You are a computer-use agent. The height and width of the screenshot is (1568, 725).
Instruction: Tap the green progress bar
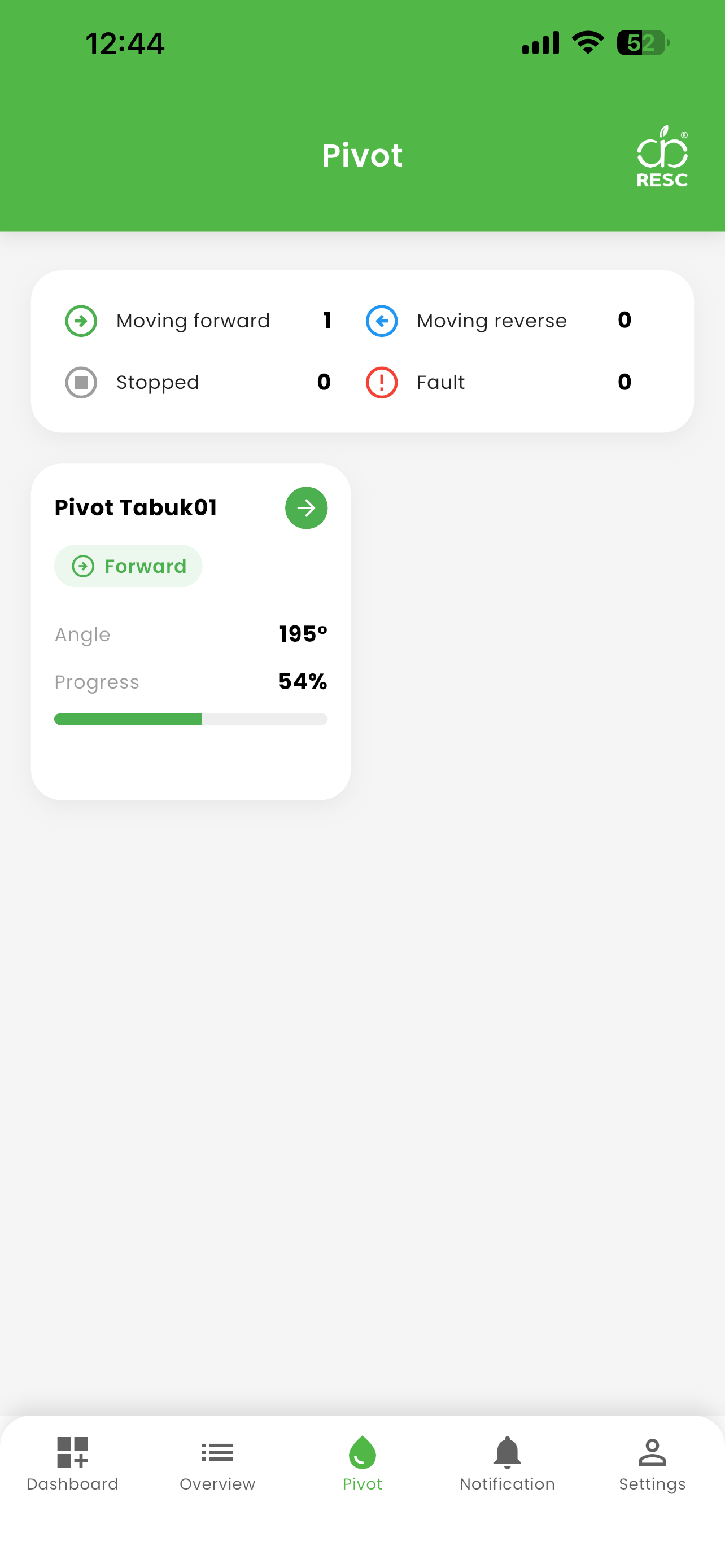coord(190,719)
